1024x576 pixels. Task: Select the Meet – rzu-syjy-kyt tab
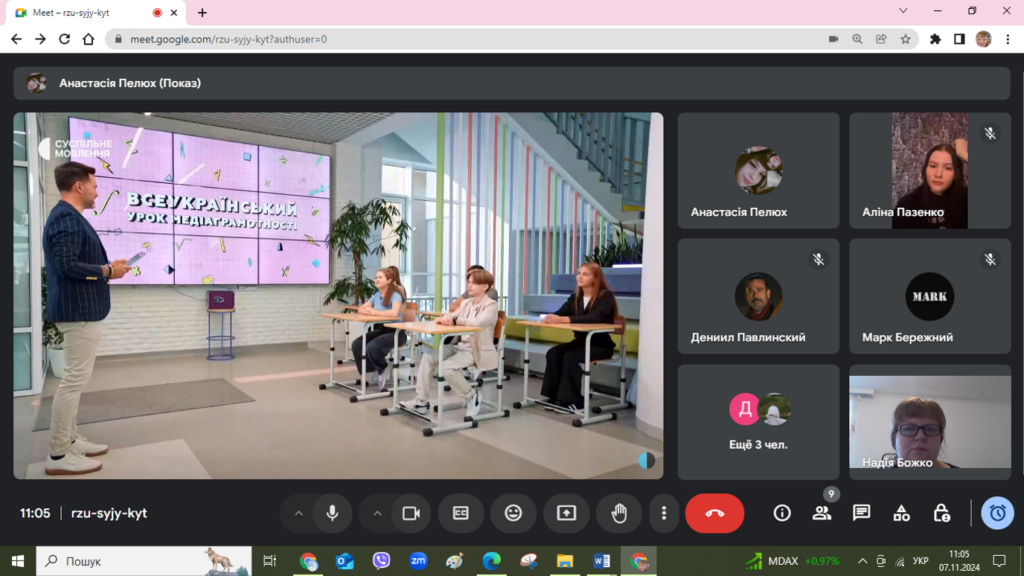point(96,12)
